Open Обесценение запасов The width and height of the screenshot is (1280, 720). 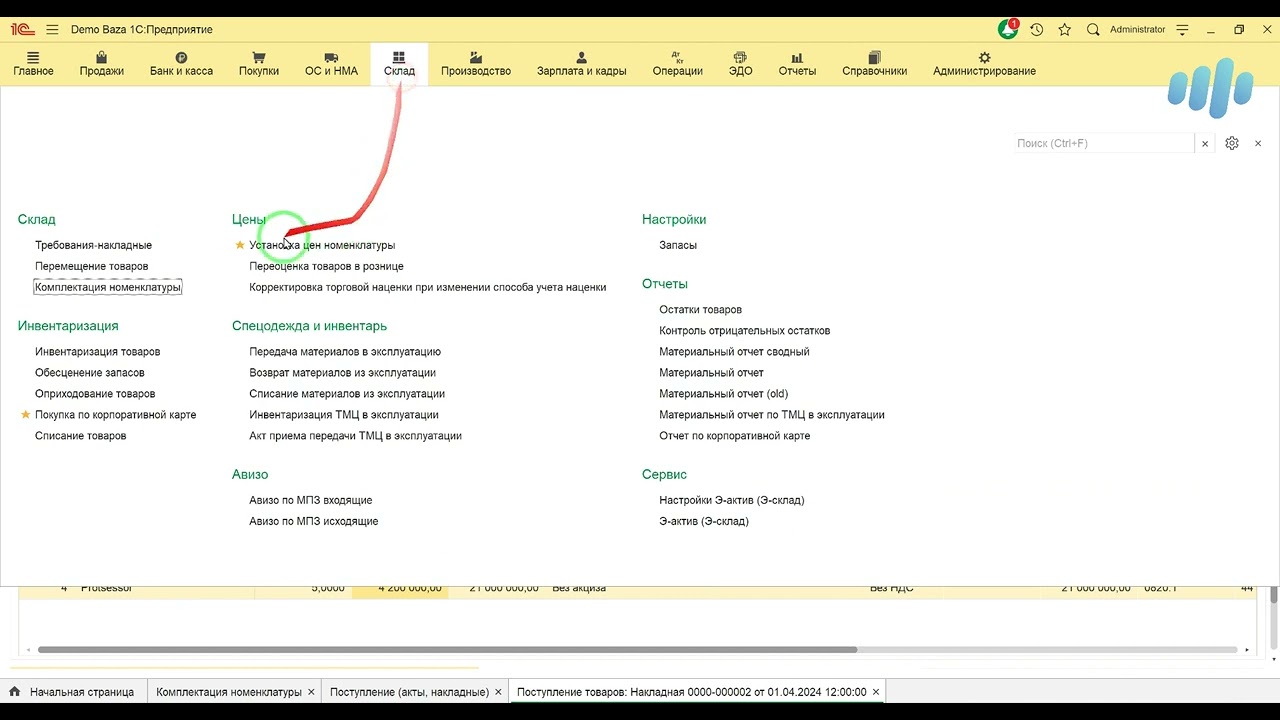(x=90, y=373)
